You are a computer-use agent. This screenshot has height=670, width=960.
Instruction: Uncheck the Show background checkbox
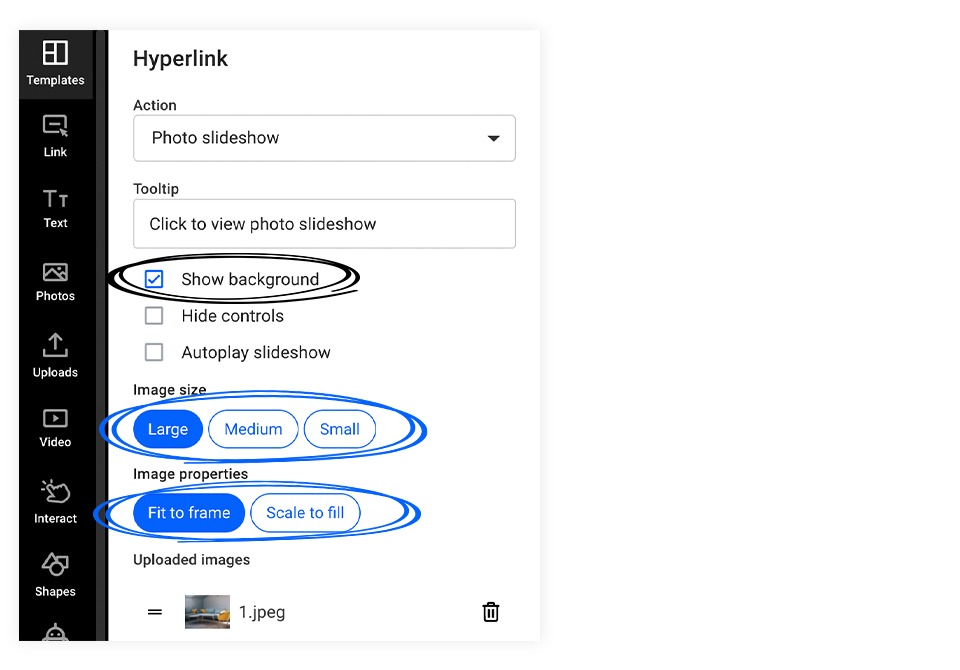[154, 279]
